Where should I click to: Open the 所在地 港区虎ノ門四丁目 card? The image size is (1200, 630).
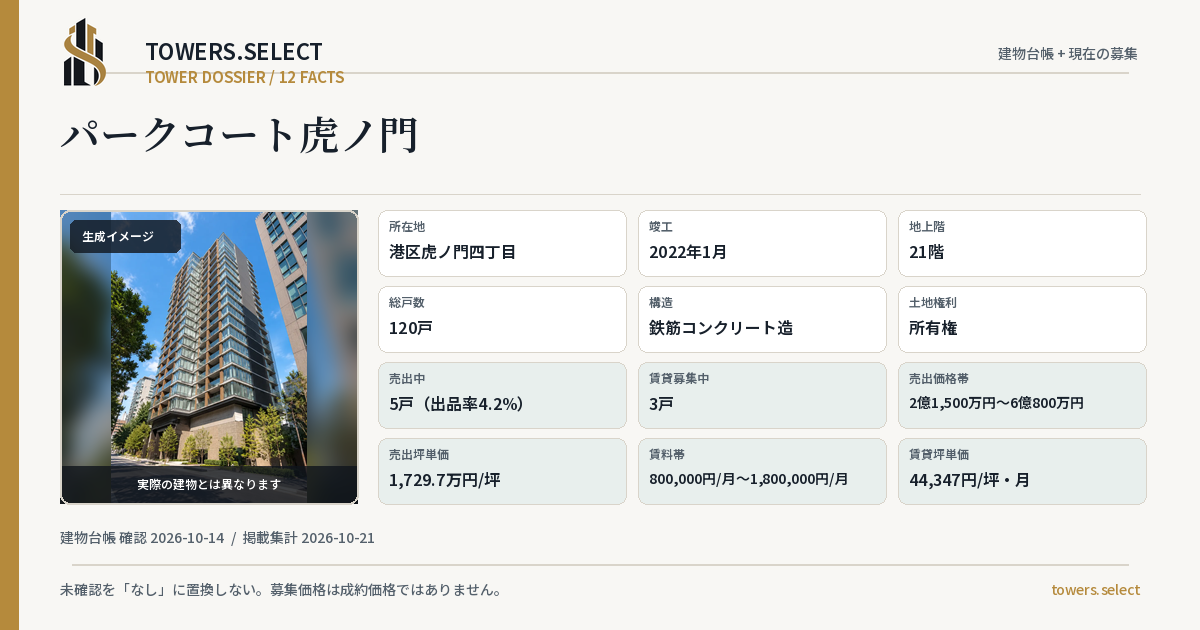click(x=502, y=243)
